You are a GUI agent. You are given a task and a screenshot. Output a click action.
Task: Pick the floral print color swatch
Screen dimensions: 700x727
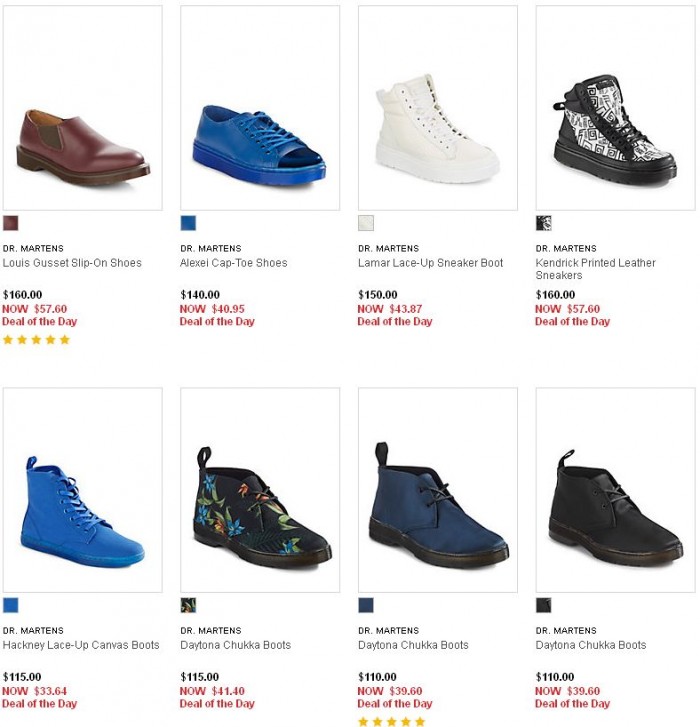tap(188, 605)
